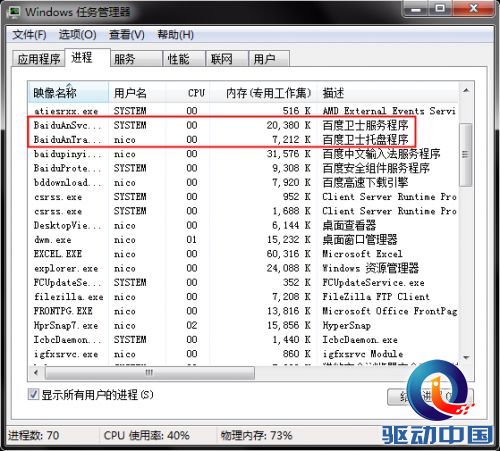Select the FCUpdateSe process row

[243, 283]
